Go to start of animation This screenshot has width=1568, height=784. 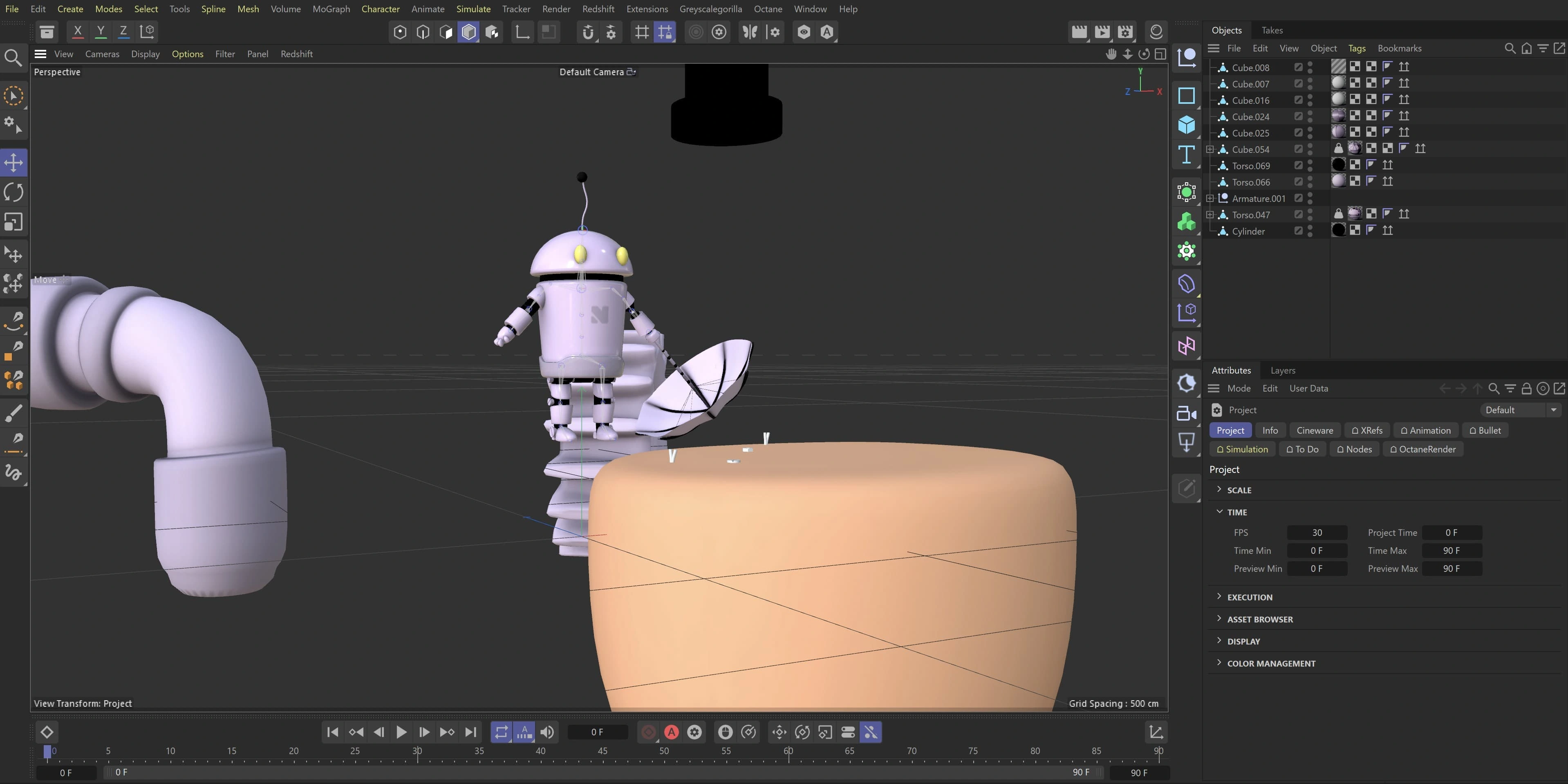point(332,732)
